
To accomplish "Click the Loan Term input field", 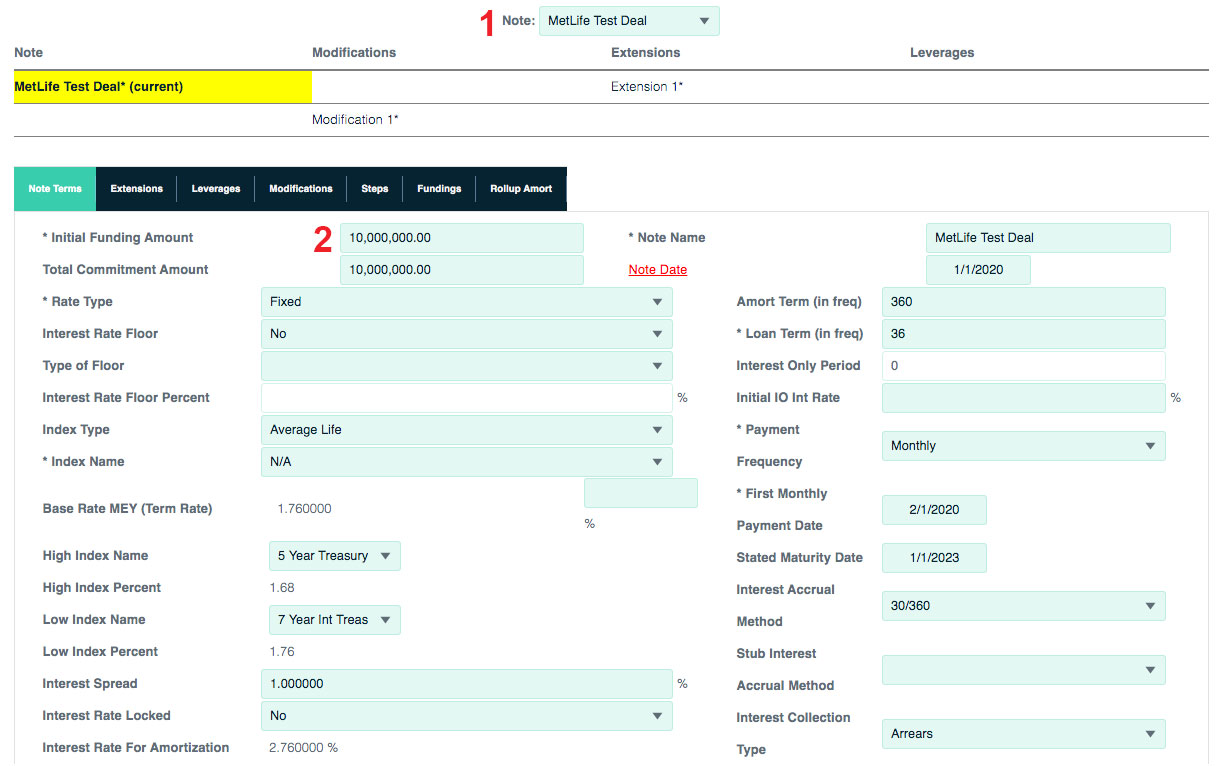I will pyautogui.click(x=1024, y=334).
